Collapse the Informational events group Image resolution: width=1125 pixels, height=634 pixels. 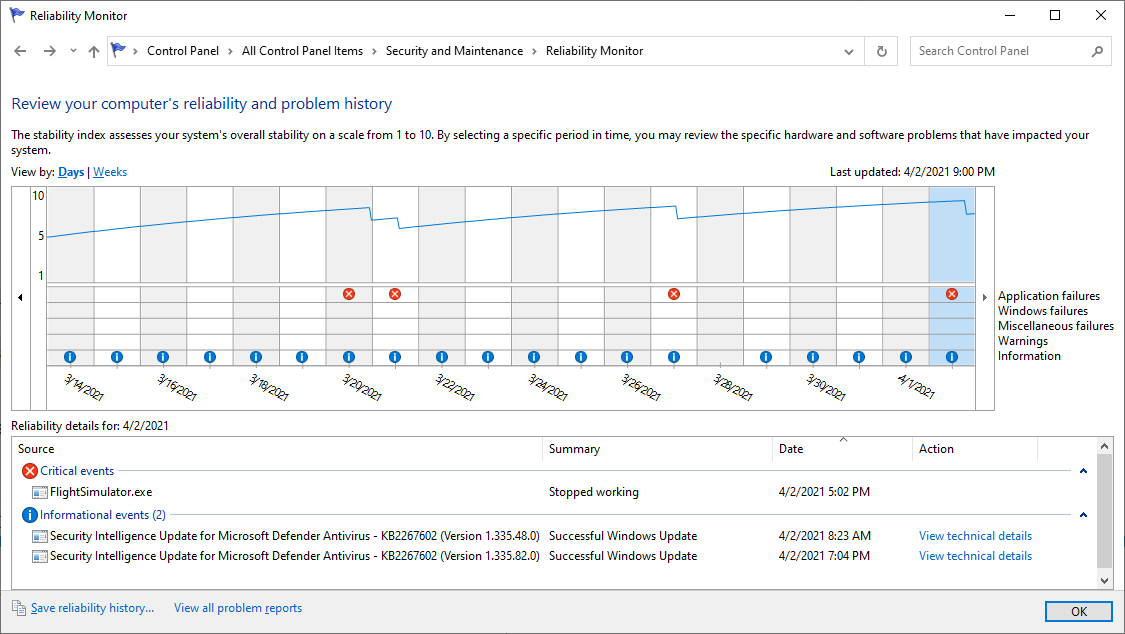(1083, 515)
